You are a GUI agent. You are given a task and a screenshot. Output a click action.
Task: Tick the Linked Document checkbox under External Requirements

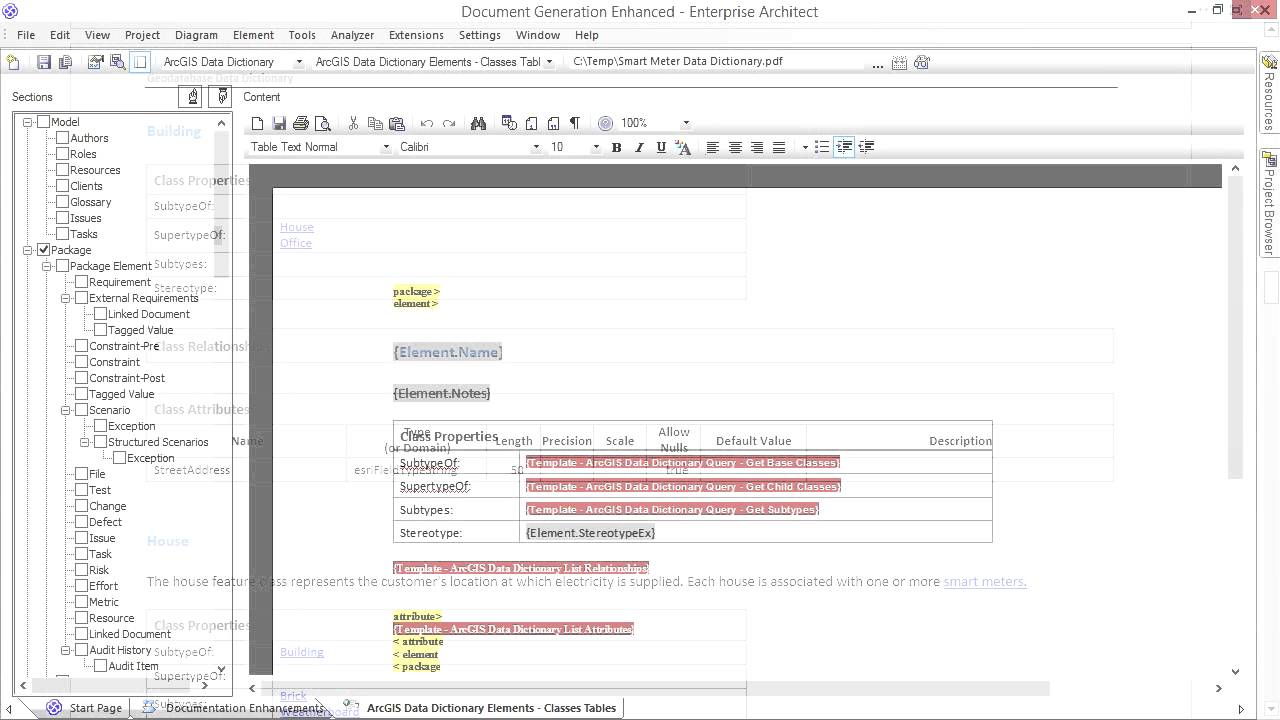(x=100, y=314)
